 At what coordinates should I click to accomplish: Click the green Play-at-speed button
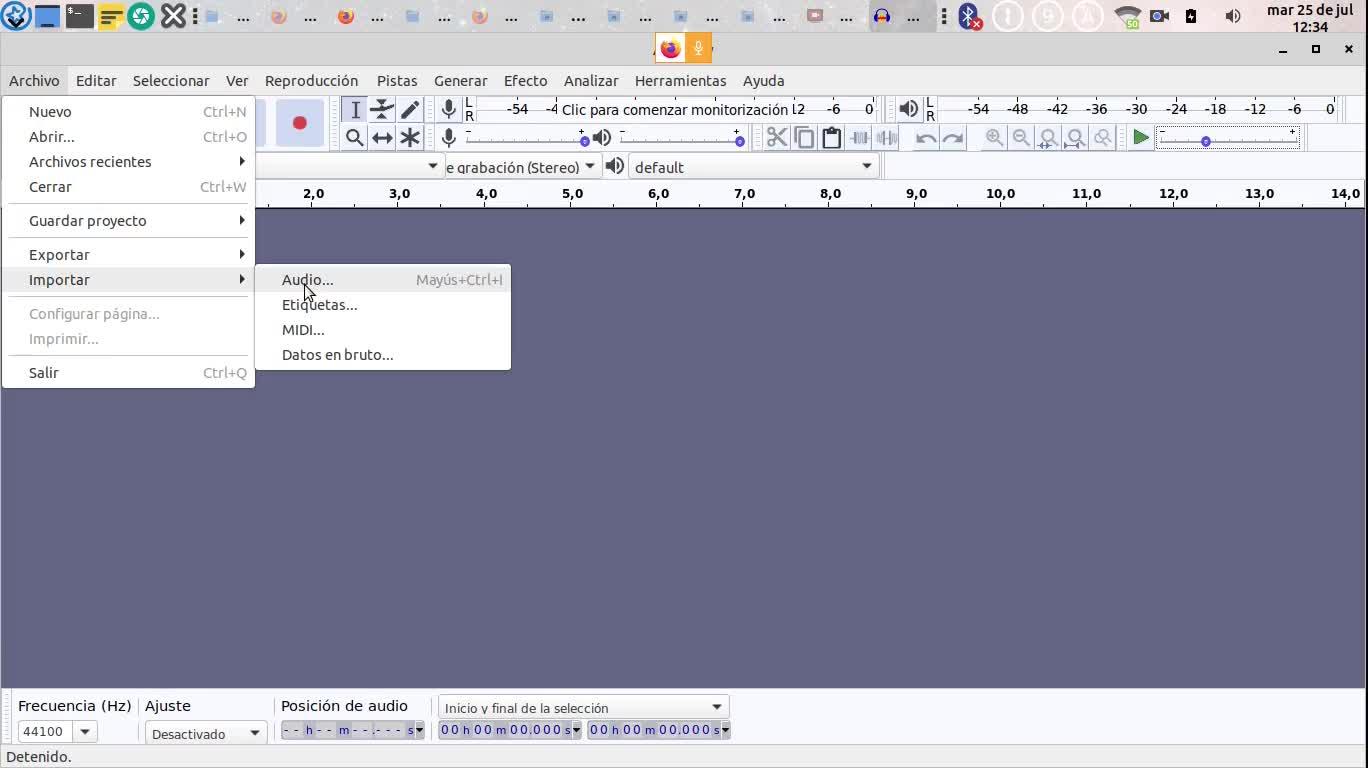pyautogui.click(x=1140, y=138)
